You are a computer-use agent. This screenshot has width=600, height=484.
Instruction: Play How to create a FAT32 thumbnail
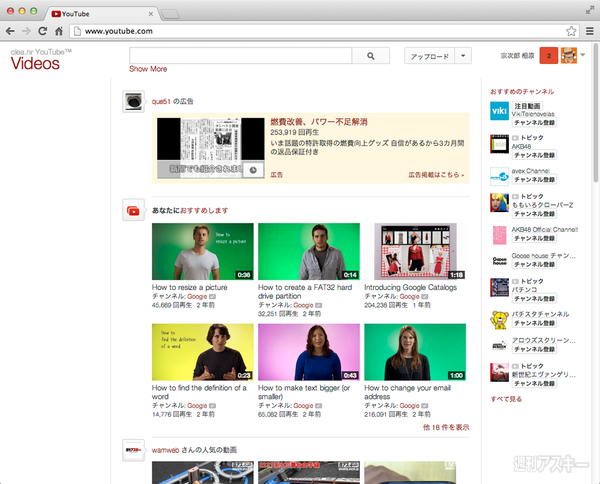coord(309,251)
